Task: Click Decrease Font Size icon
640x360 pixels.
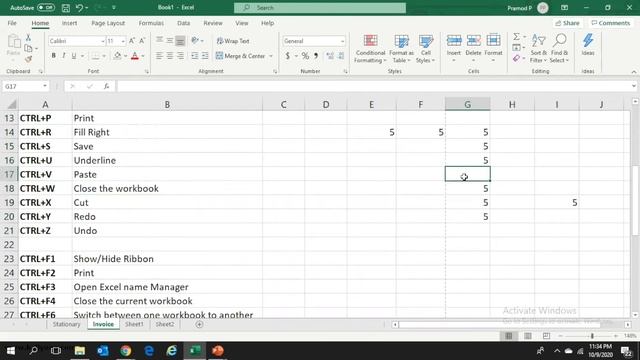Action: [x=142, y=41]
